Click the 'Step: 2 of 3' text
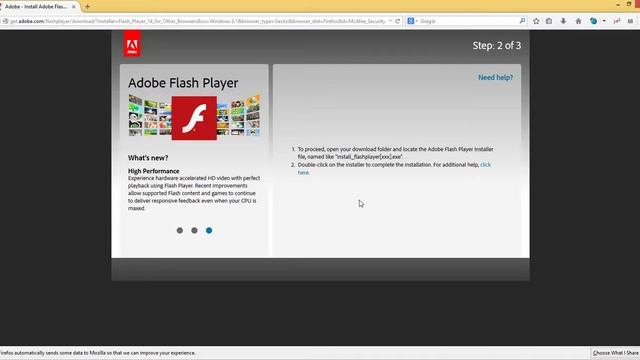Screen dimensions: 640x360 pyautogui.click(x=497, y=45)
